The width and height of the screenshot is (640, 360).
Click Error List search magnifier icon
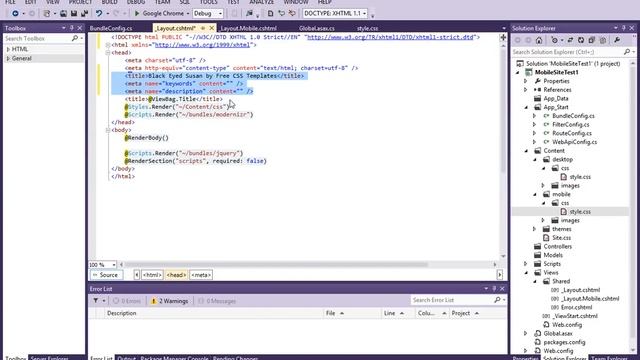tap(497, 300)
